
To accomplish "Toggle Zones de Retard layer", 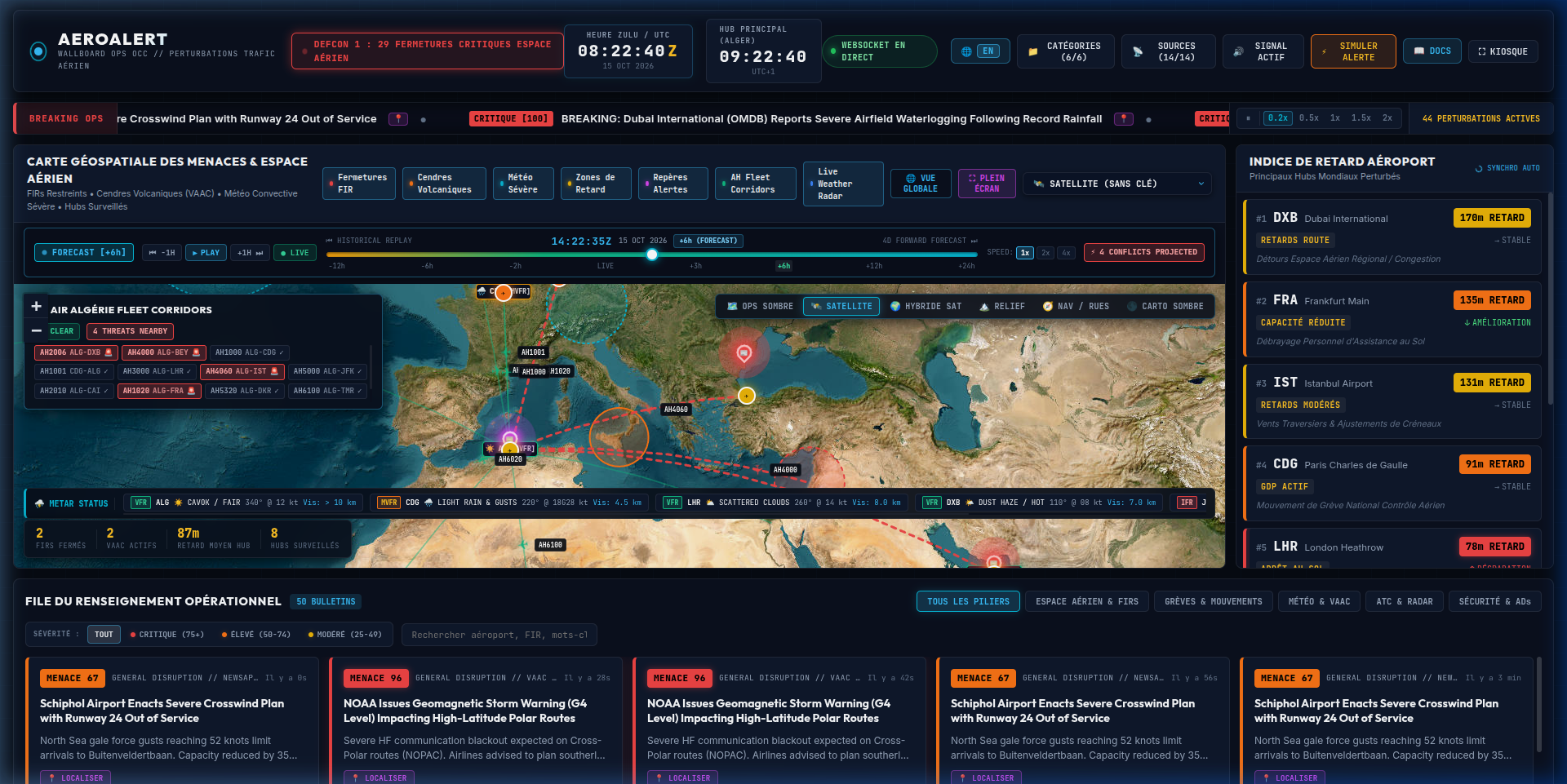I will [596, 184].
